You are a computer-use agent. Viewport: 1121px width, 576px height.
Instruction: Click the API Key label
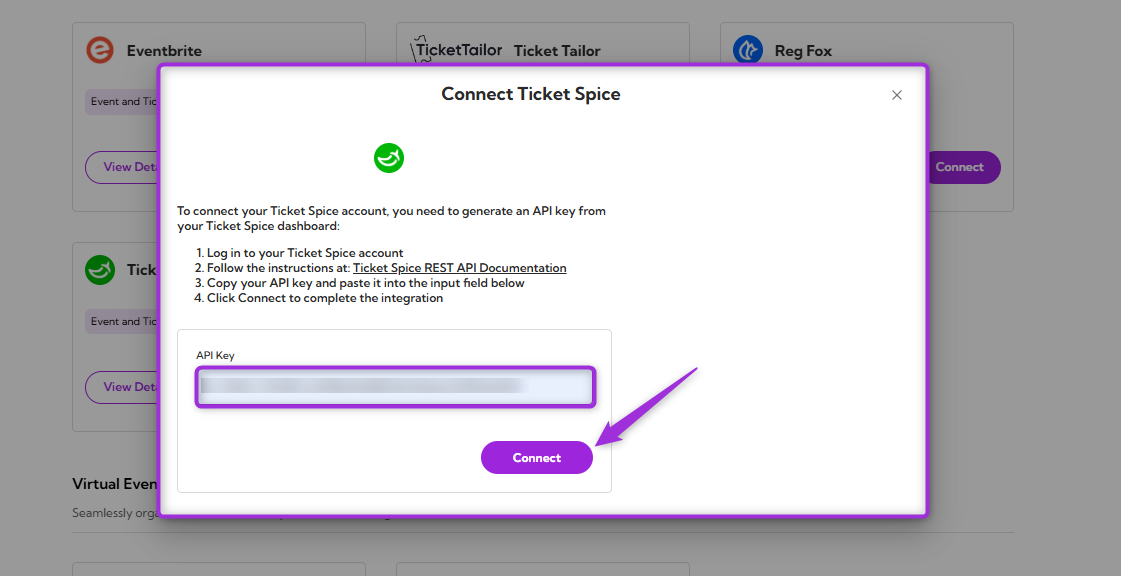[x=215, y=355]
